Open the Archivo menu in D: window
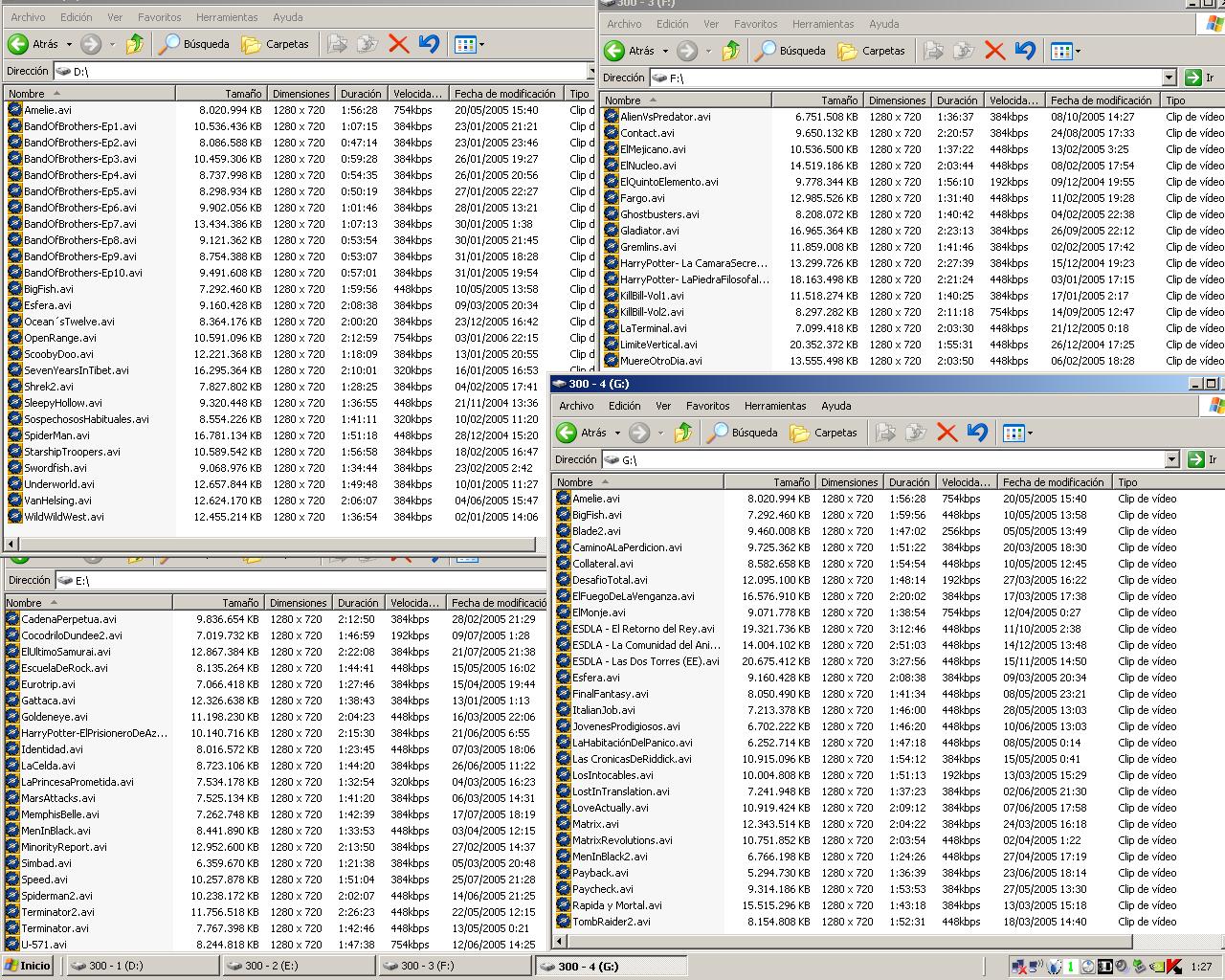This screenshot has width=1225, height=980. pos(28,17)
